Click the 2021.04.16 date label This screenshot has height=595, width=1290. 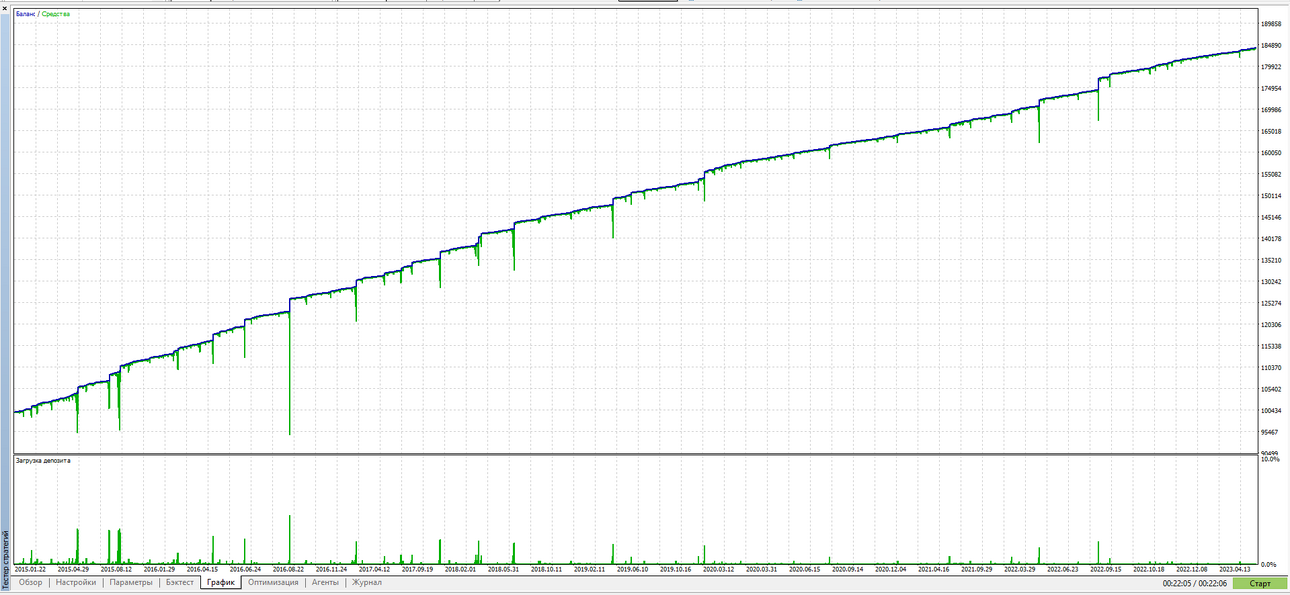933,569
